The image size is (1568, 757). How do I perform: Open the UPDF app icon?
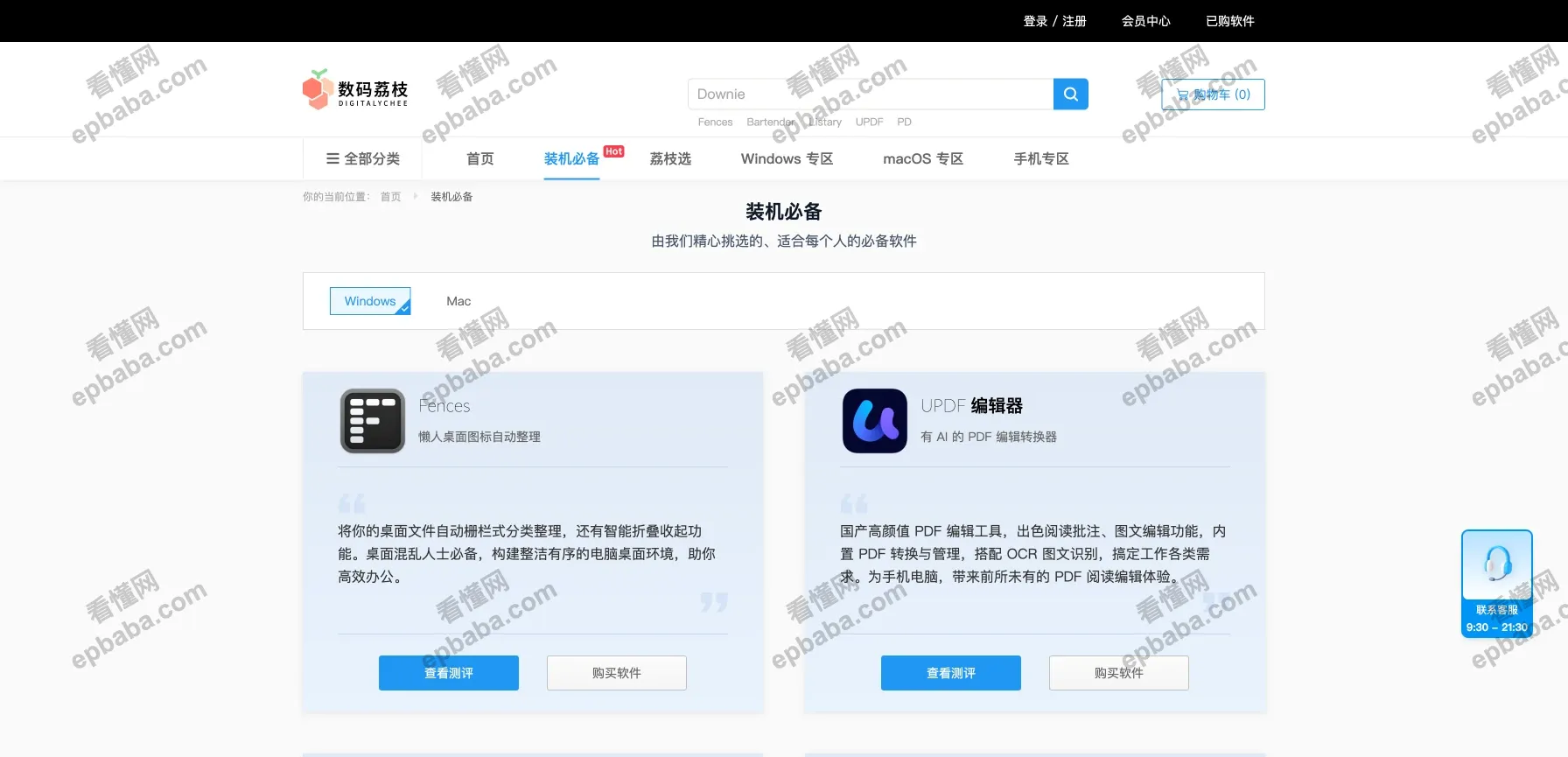coord(875,421)
